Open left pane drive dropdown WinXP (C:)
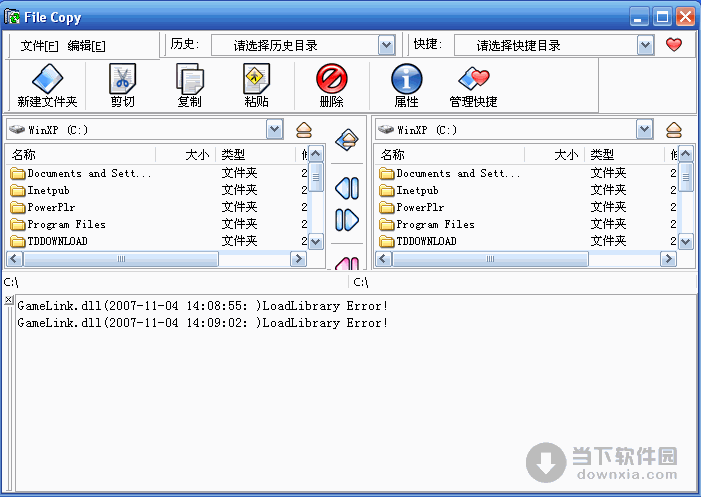The width and height of the screenshot is (701, 497). (274, 130)
